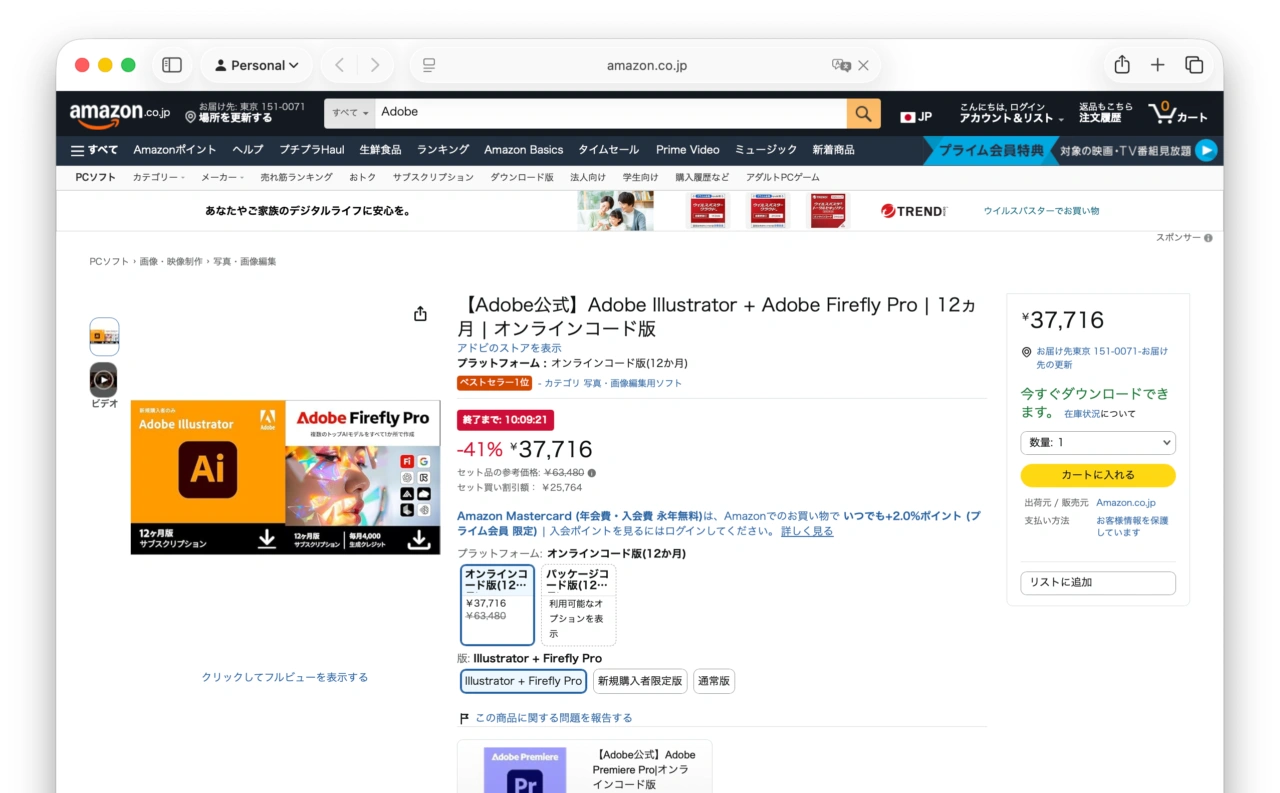Open a new tab with plus icon
Screen dimensions: 1280x793
click(1157, 65)
